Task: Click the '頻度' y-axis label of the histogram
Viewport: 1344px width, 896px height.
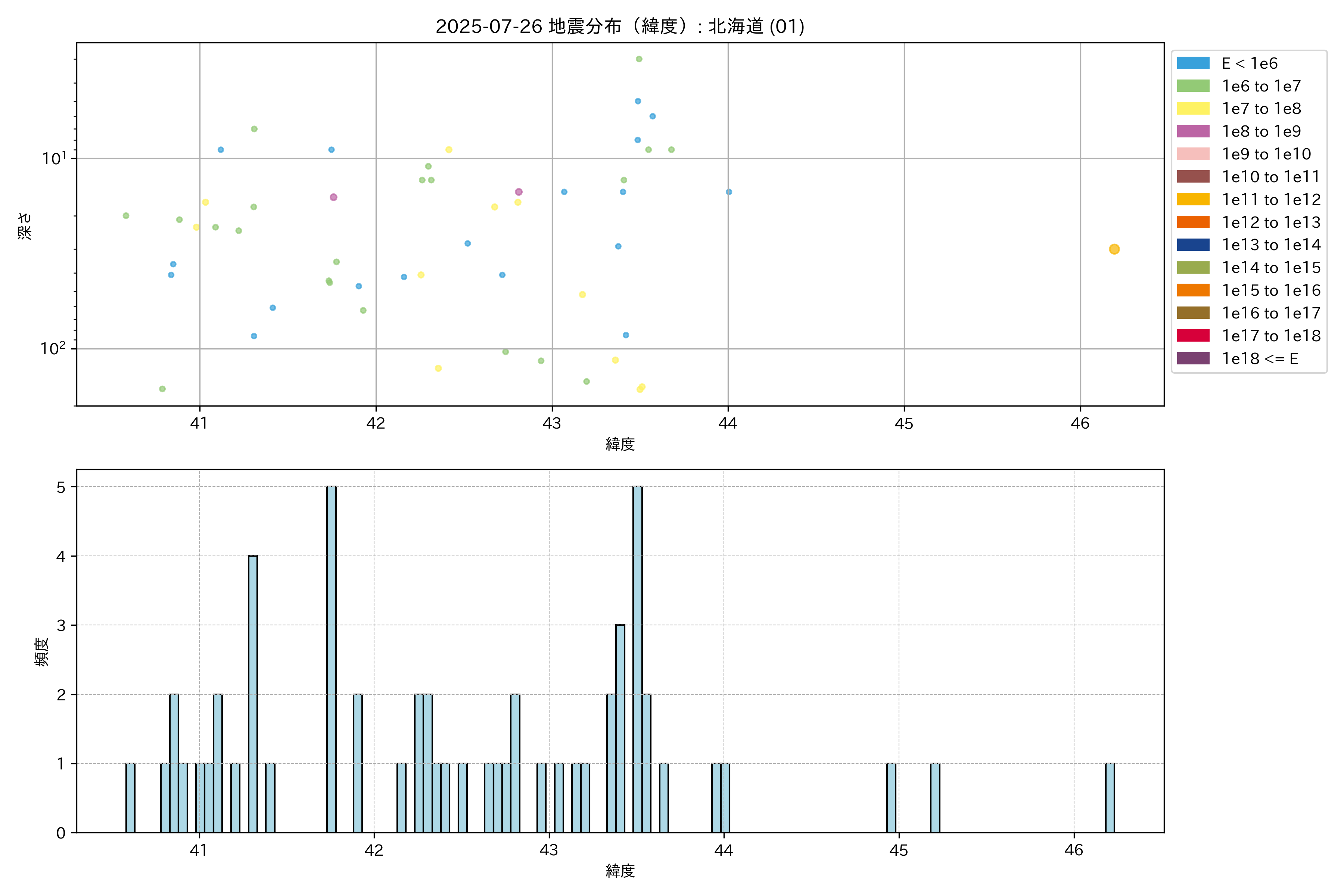Action: coord(42,651)
